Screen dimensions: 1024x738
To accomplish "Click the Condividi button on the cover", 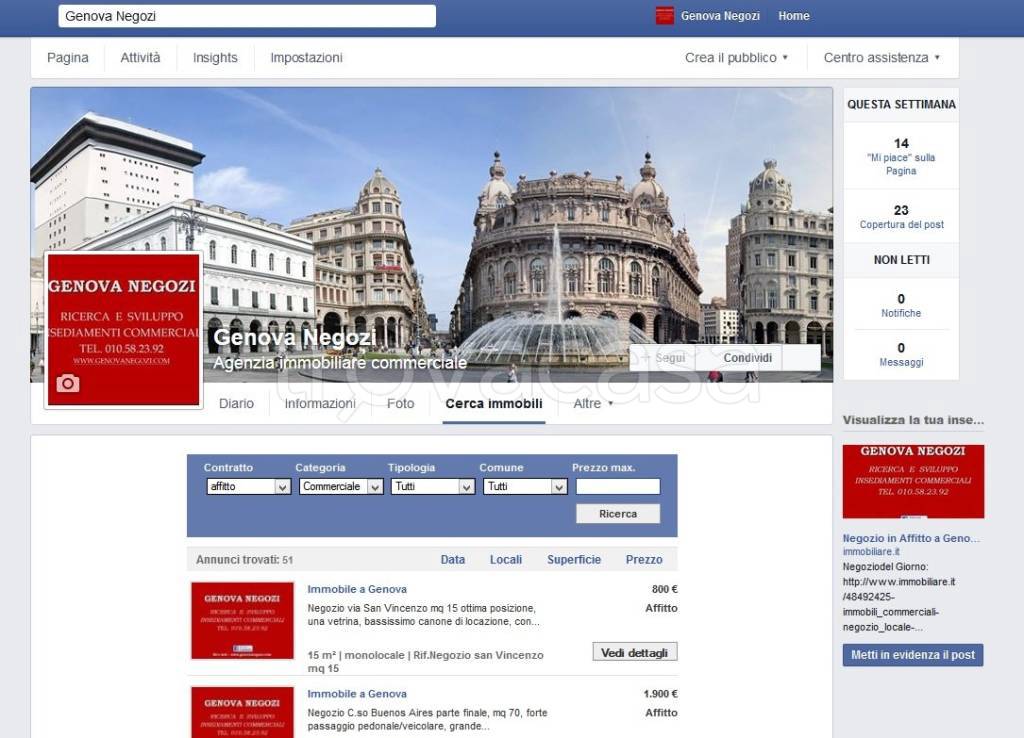I will pos(748,358).
